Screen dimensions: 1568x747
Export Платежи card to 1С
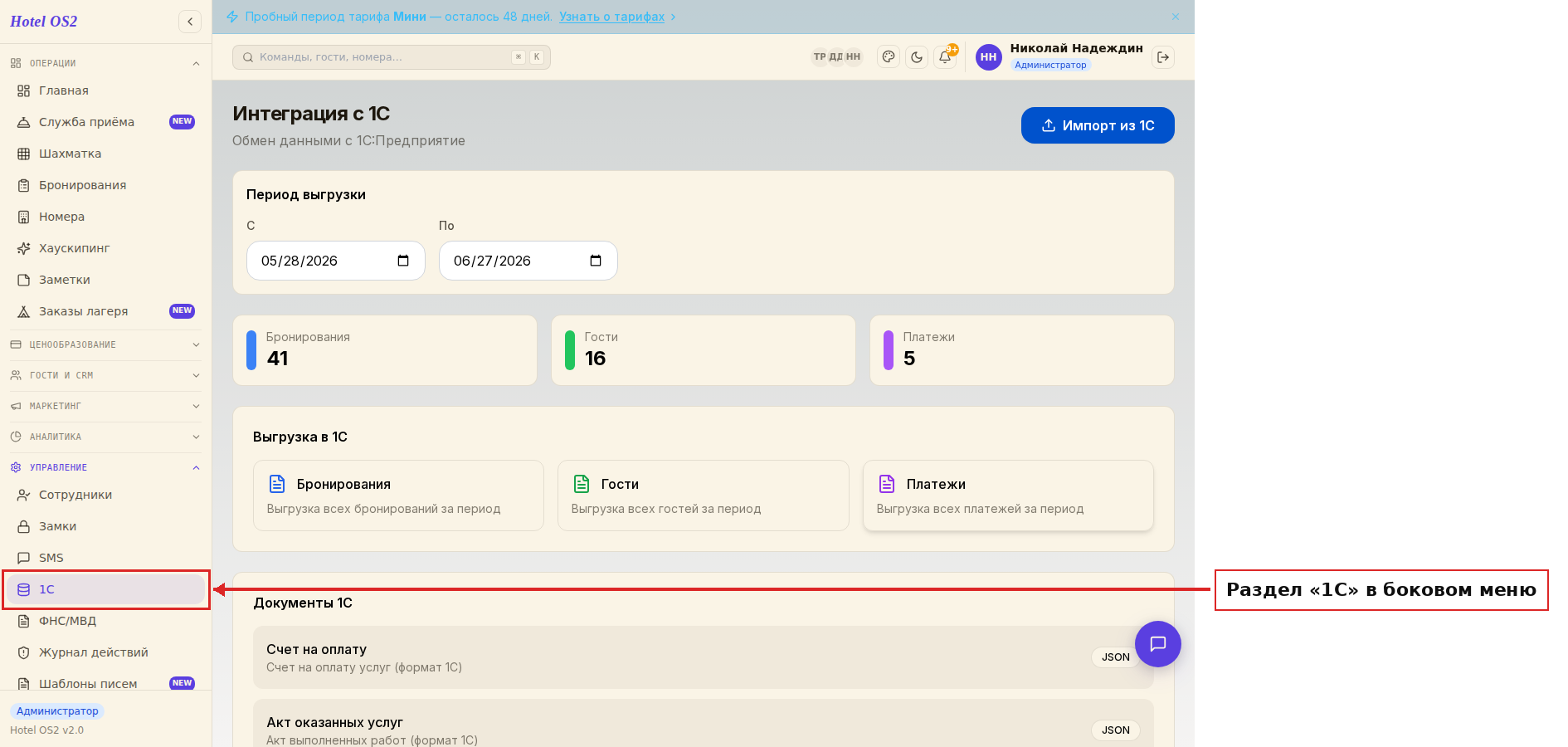[x=1008, y=496]
